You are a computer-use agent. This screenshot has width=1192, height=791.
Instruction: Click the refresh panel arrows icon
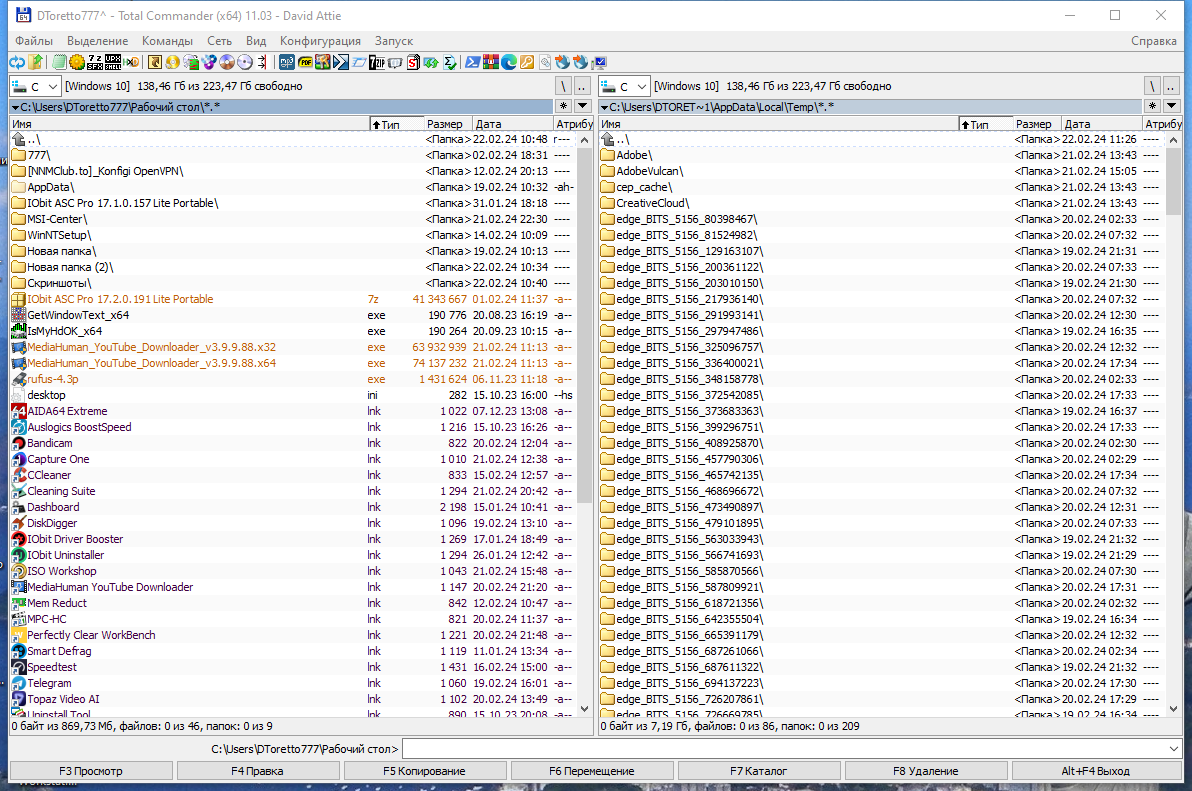17,62
